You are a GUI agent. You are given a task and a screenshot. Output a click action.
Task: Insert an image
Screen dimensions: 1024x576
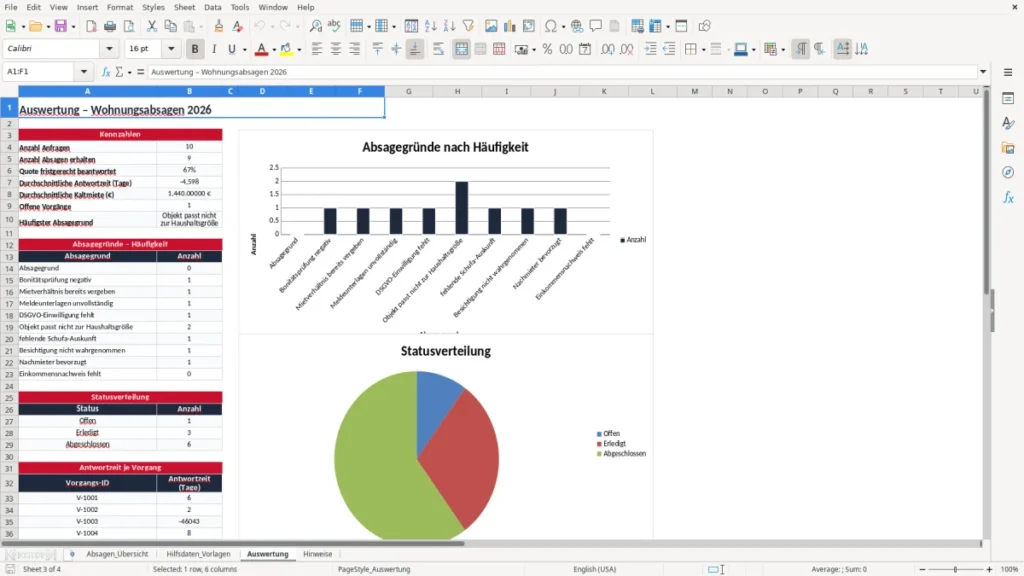(491, 26)
